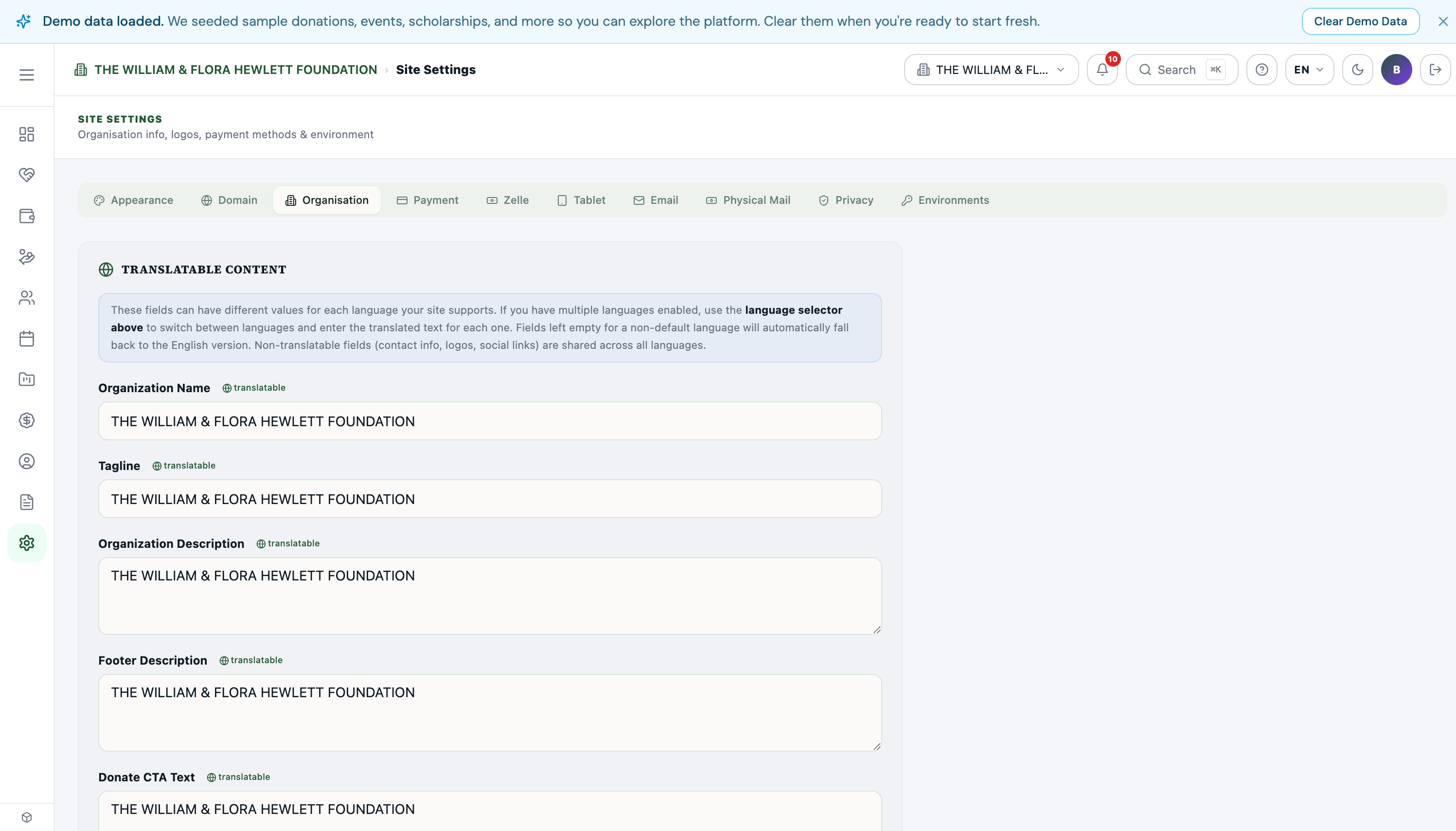Edit the Organization Name field
This screenshot has width=1456, height=831.
point(490,421)
